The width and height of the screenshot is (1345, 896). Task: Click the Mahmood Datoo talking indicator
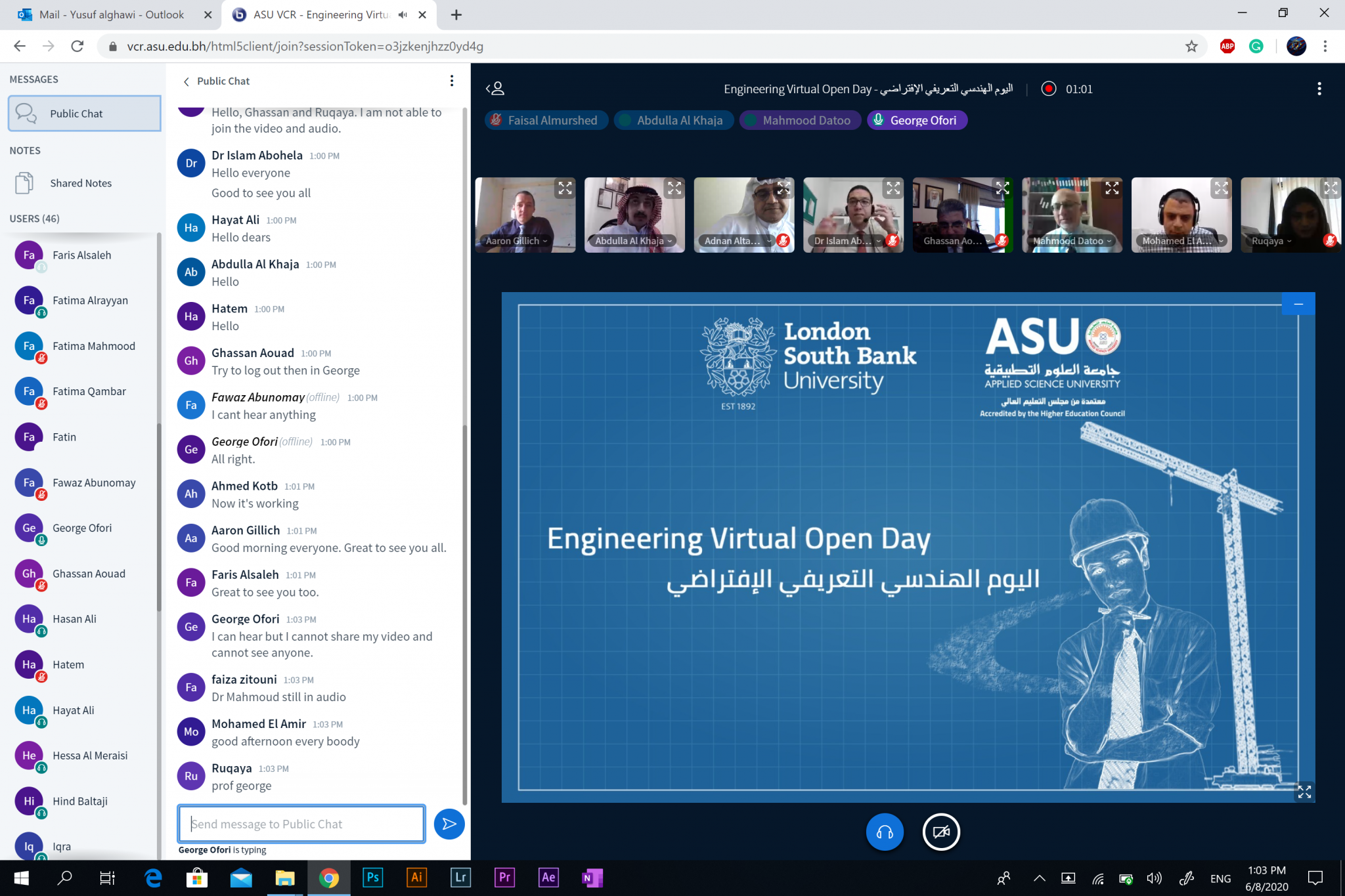[x=801, y=120]
